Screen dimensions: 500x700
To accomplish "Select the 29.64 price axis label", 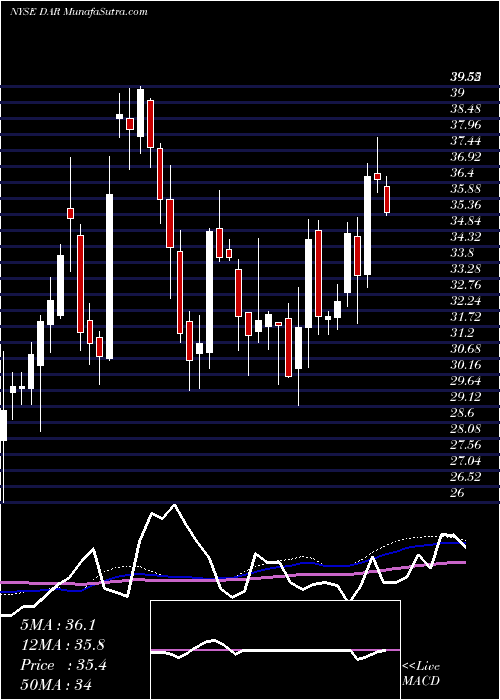I will coord(465,381).
